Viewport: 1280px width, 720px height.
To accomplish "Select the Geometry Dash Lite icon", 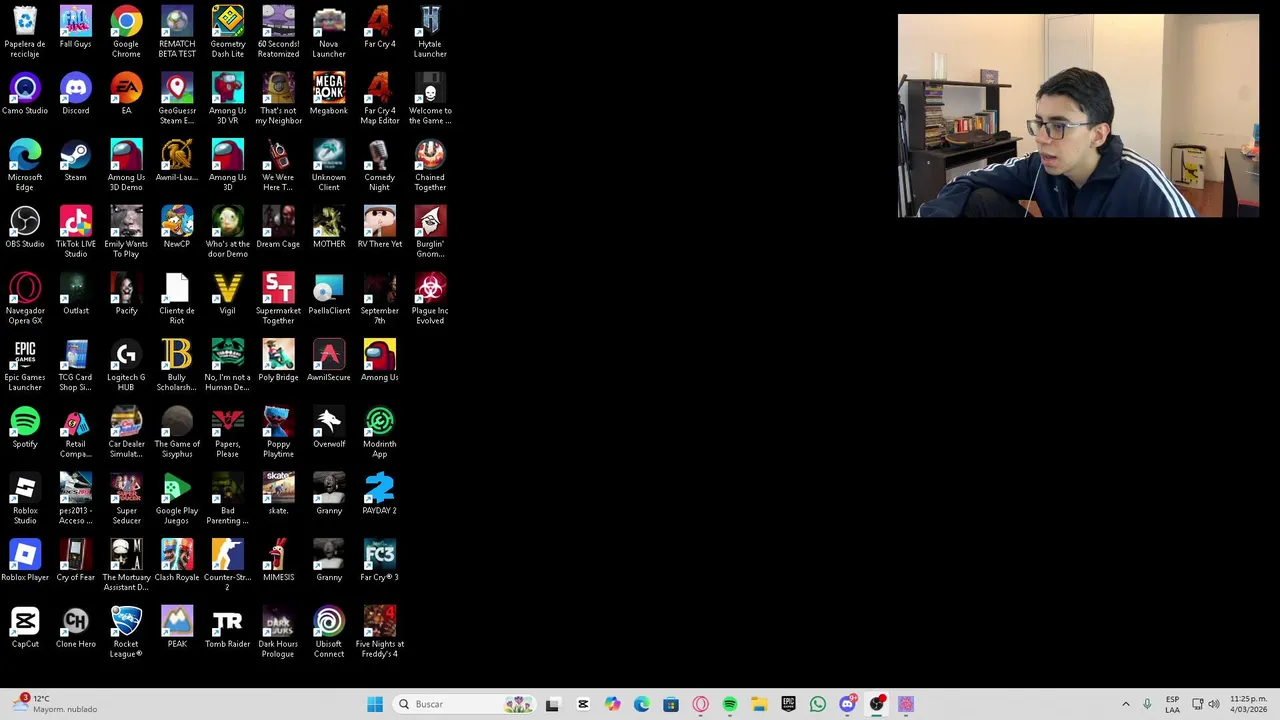I will pyautogui.click(x=228, y=31).
